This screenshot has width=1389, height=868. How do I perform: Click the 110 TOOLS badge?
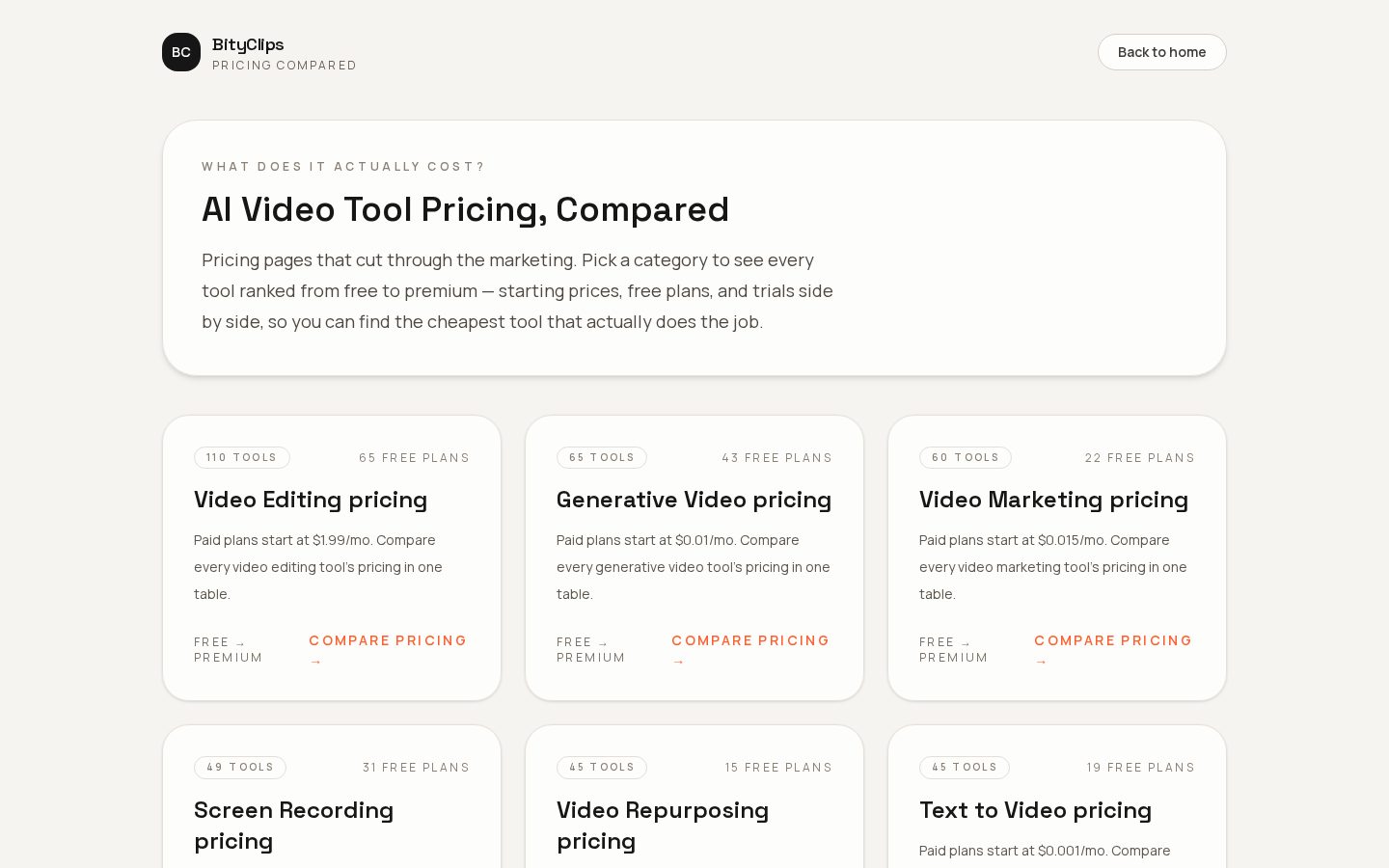pyautogui.click(x=241, y=457)
